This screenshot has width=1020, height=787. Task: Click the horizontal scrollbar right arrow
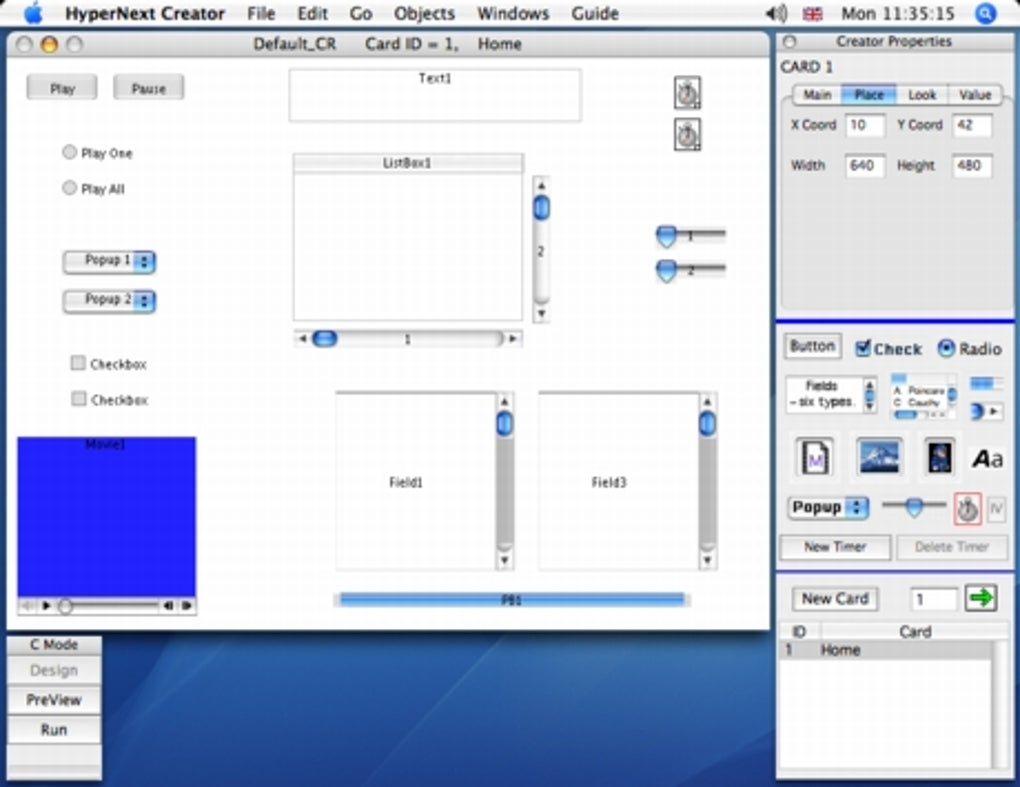click(x=513, y=338)
